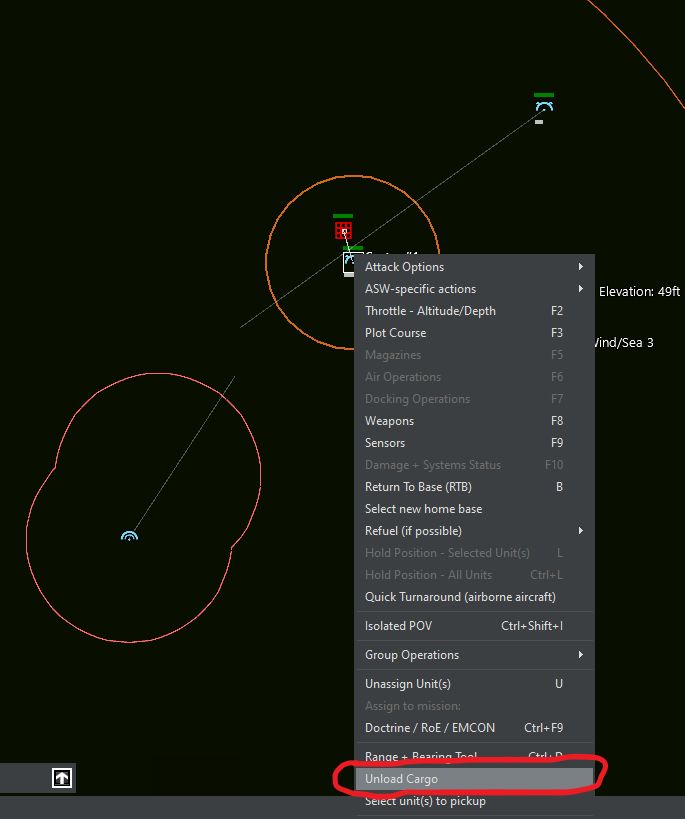Select the red grid facility unit icon
This screenshot has width=685, height=819.
coord(343,230)
